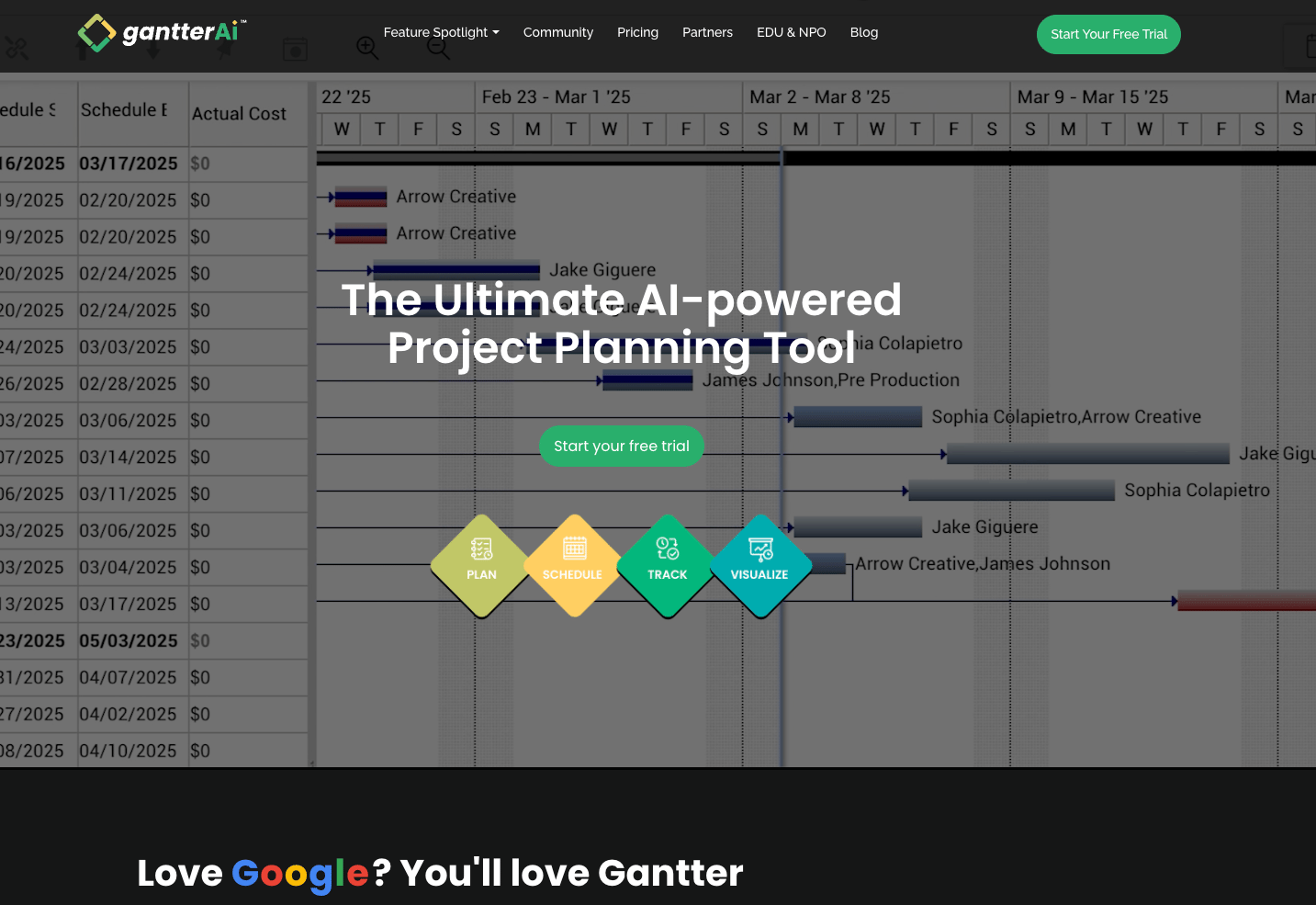Click the date cell '04/10/2025'
1316x905 pixels.
pos(128,751)
